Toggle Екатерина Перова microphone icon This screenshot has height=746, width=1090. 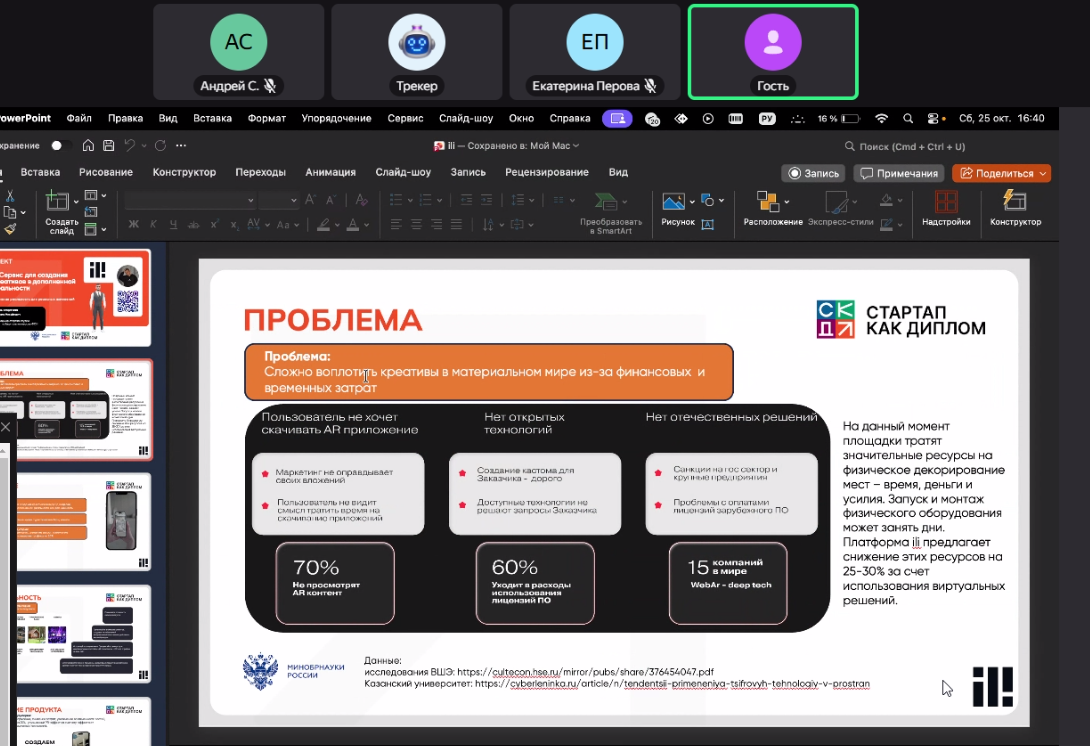[x=650, y=86]
